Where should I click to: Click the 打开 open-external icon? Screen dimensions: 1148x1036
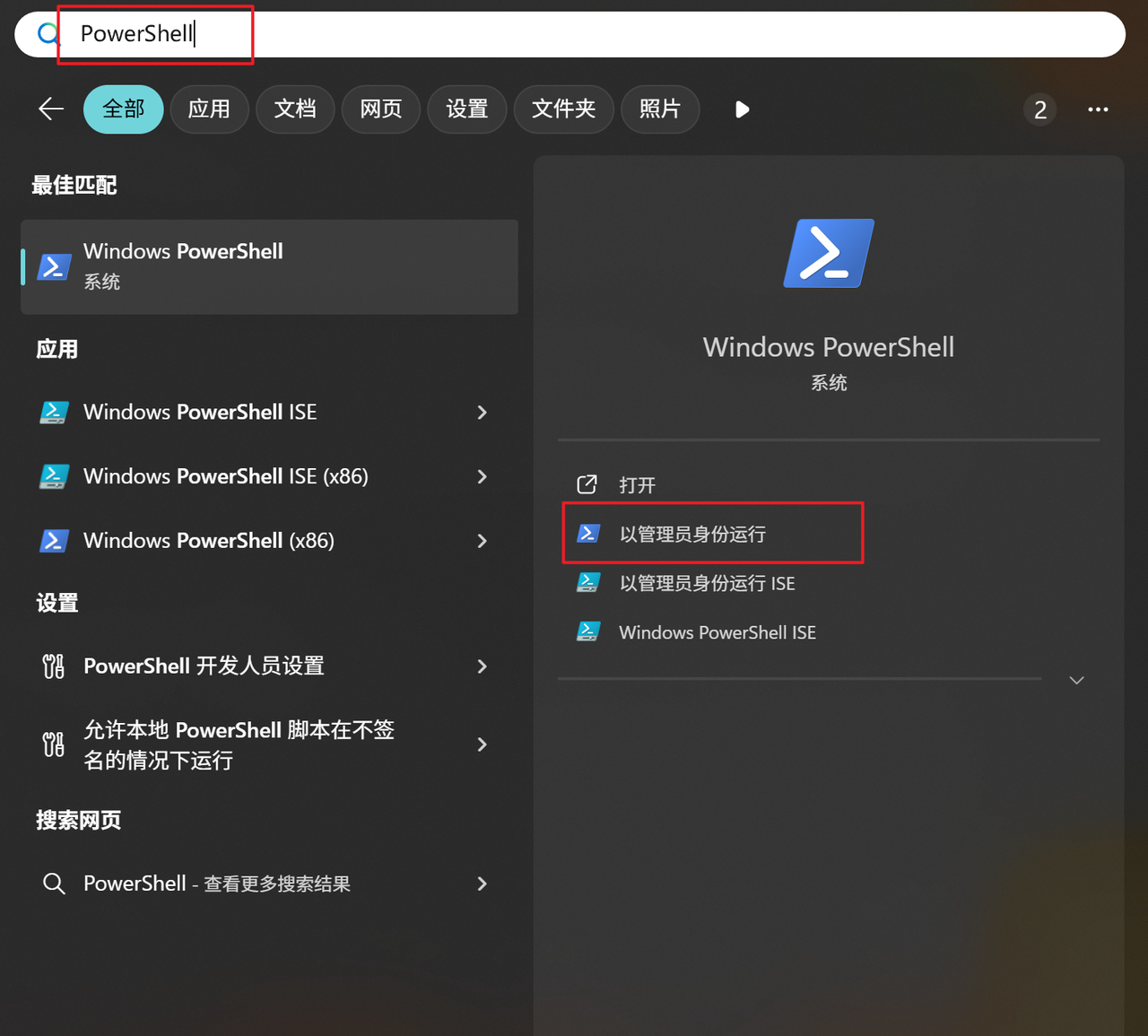587,485
